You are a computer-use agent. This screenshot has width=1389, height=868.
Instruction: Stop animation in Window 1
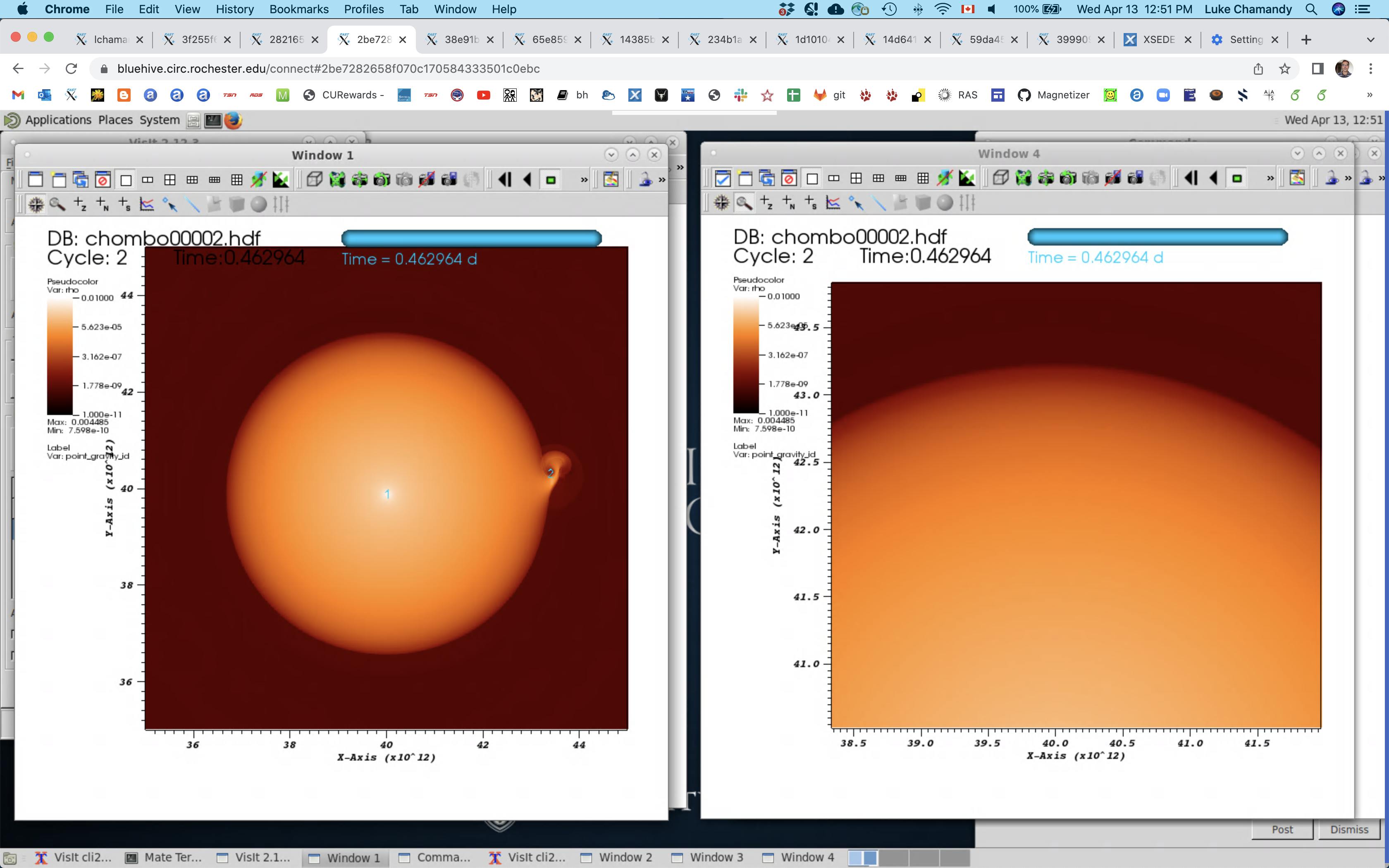point(551,180)
